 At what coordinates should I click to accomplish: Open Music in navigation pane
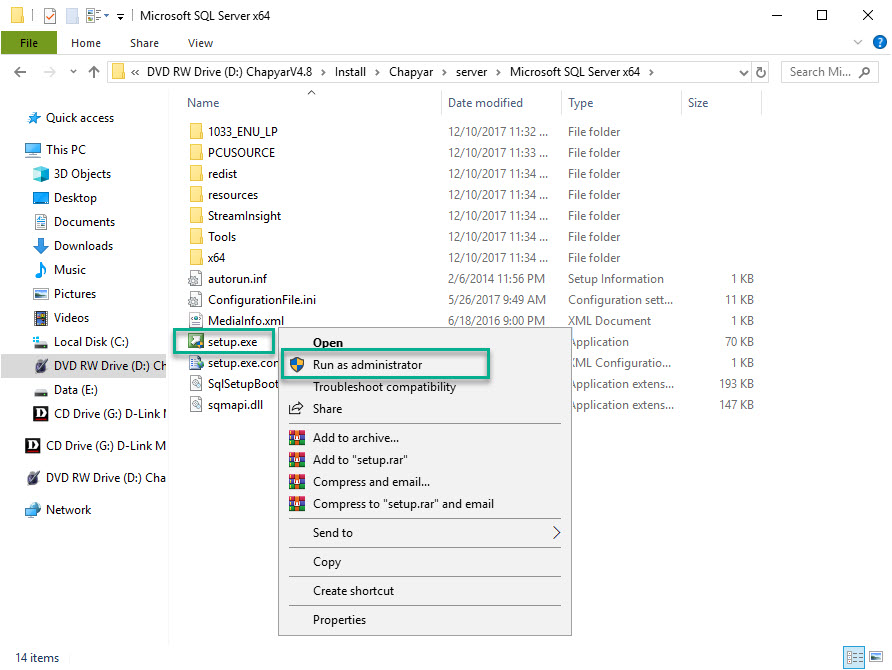pyautogui.click(x=70, y=270)
